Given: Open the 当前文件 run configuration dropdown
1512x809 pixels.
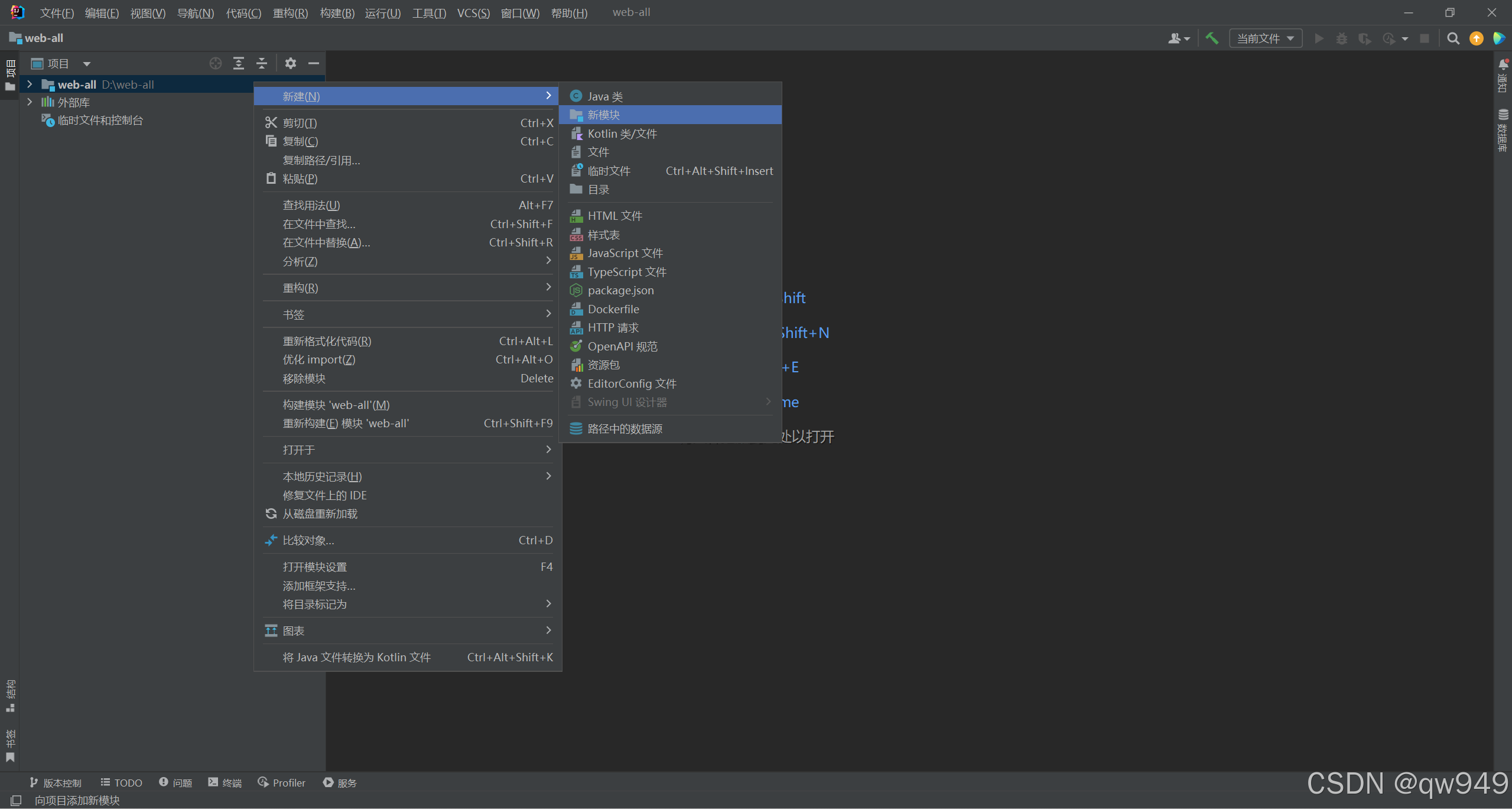Looking at the screenshot, I should point(1266,38).
